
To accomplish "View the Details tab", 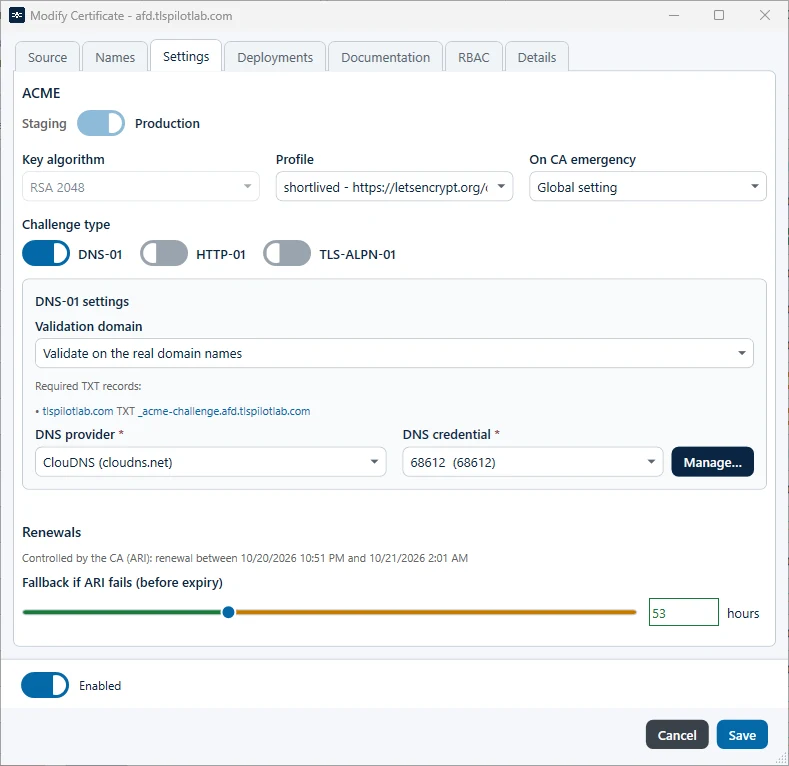I will pos(537,57).
